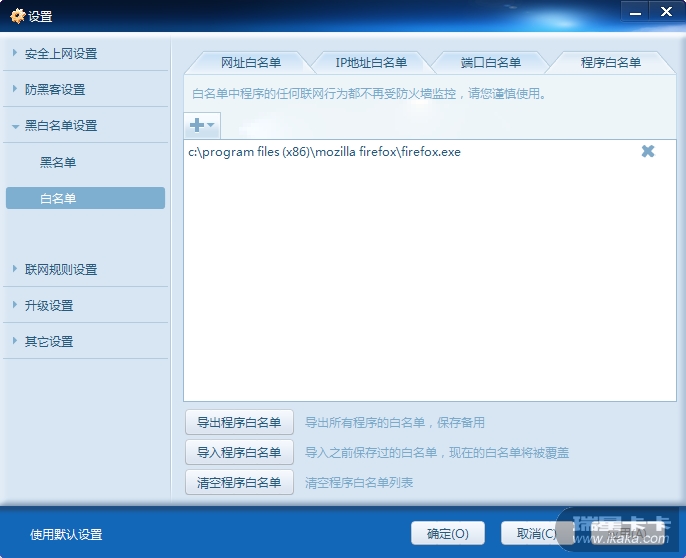Click the settings gear icon in title bar

(18, 16)
